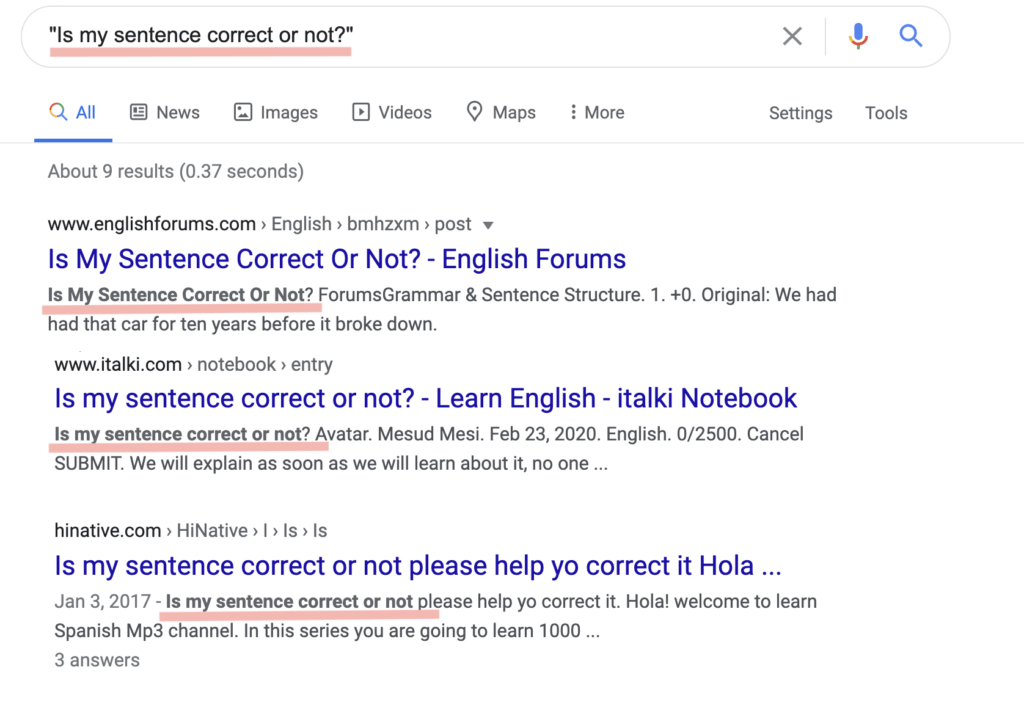The image size is (1024, 708).
Task: Click the three-dot More icon
Action: (x=573, y=113)
